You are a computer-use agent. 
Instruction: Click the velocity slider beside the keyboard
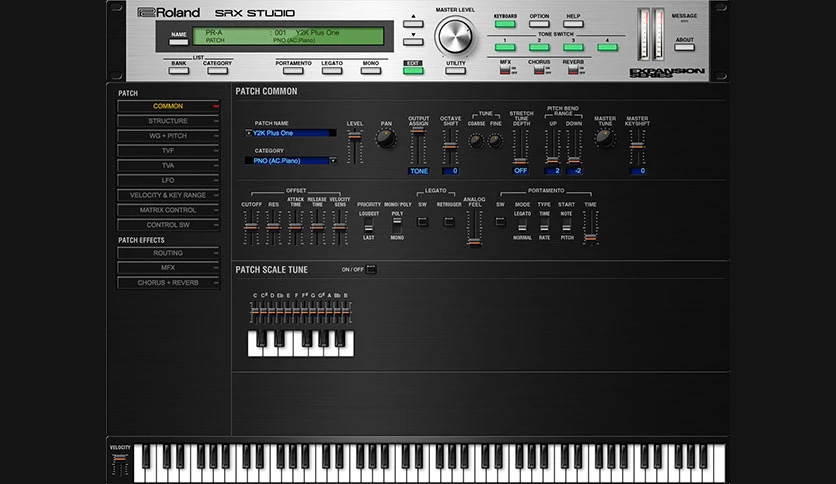tap(120, 463)
